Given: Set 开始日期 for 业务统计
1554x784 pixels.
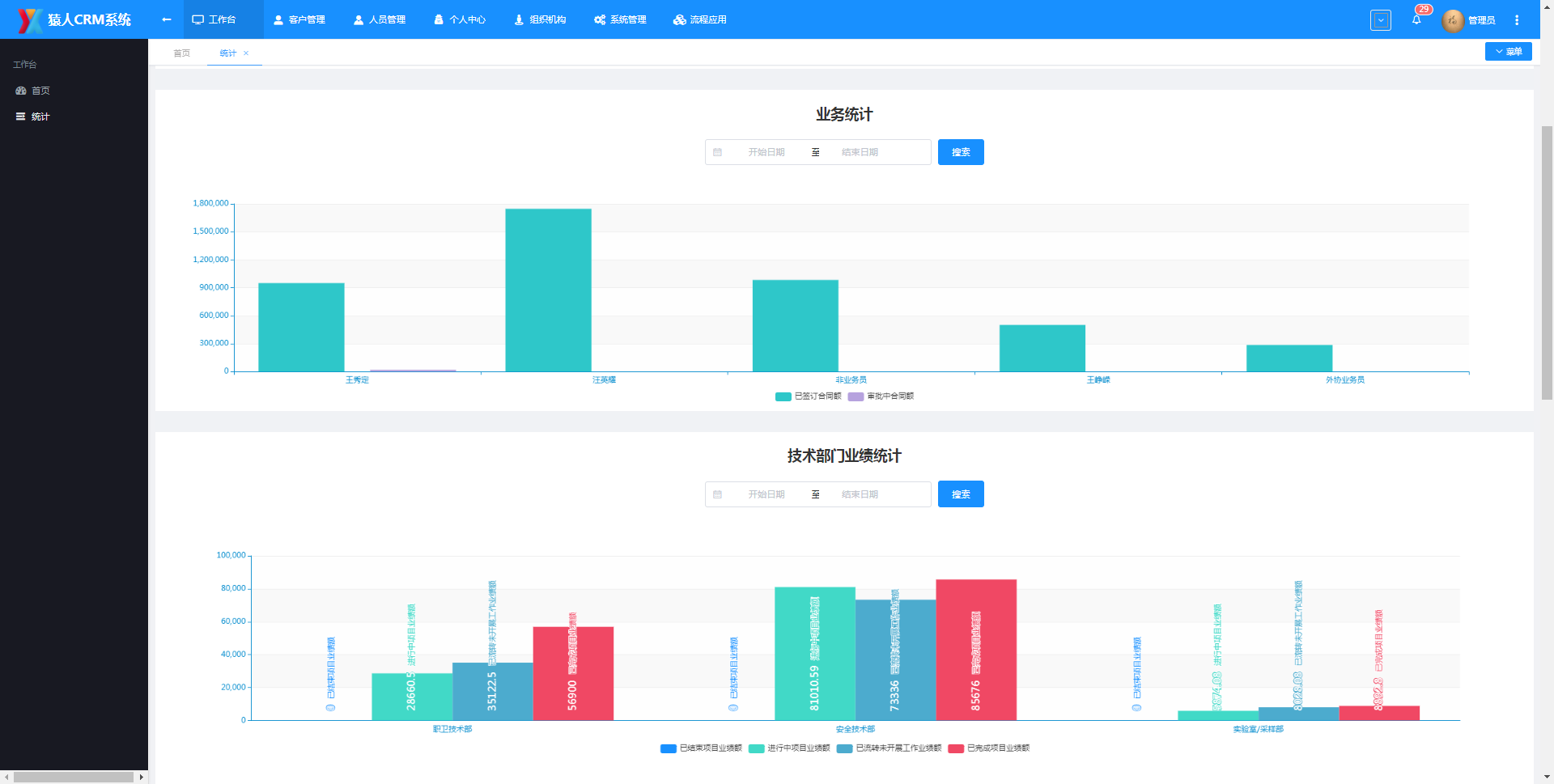Looking at the screenshot, I should [x=766, y=152].
